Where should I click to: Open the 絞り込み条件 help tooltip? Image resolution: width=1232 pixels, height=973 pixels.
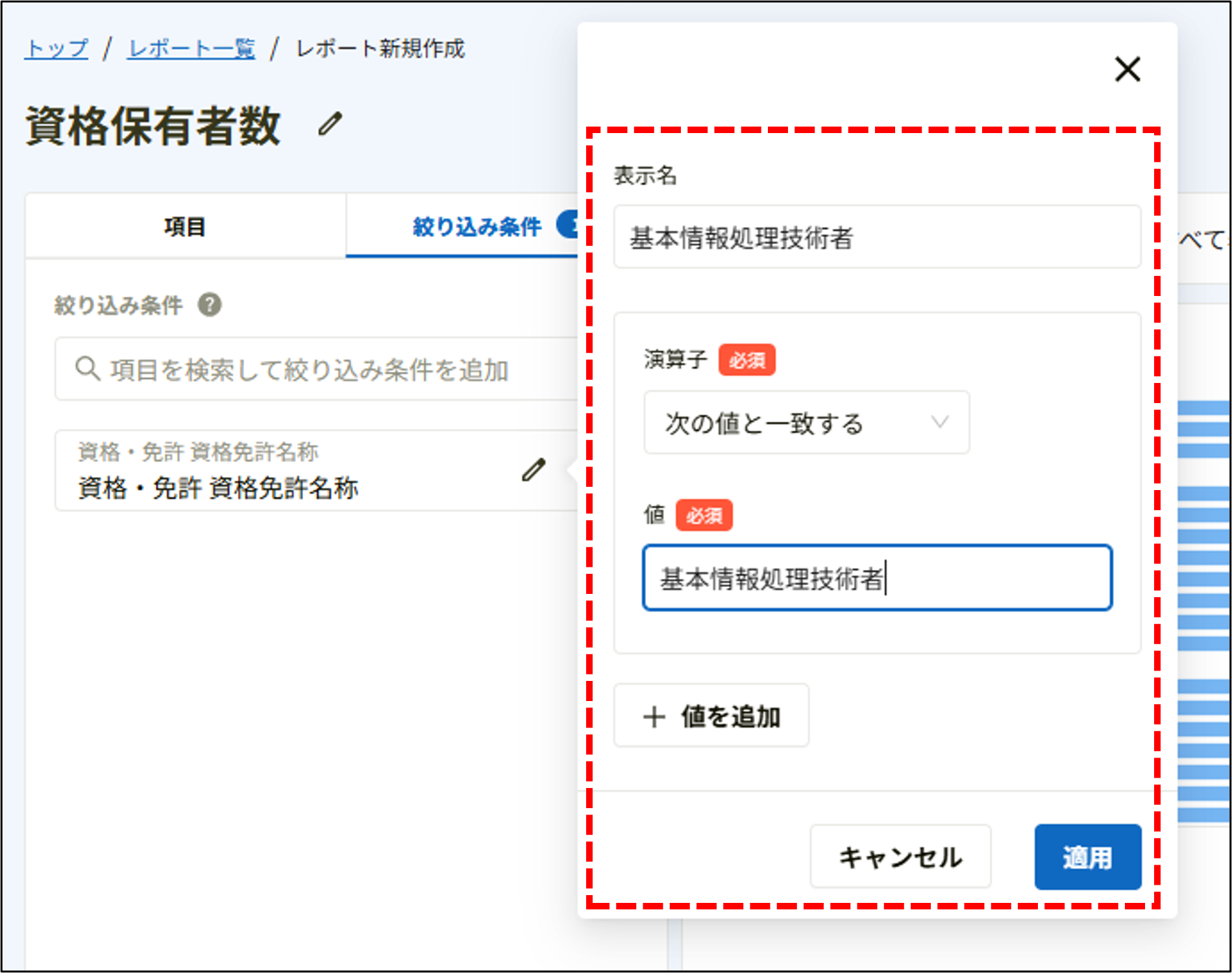211,304
